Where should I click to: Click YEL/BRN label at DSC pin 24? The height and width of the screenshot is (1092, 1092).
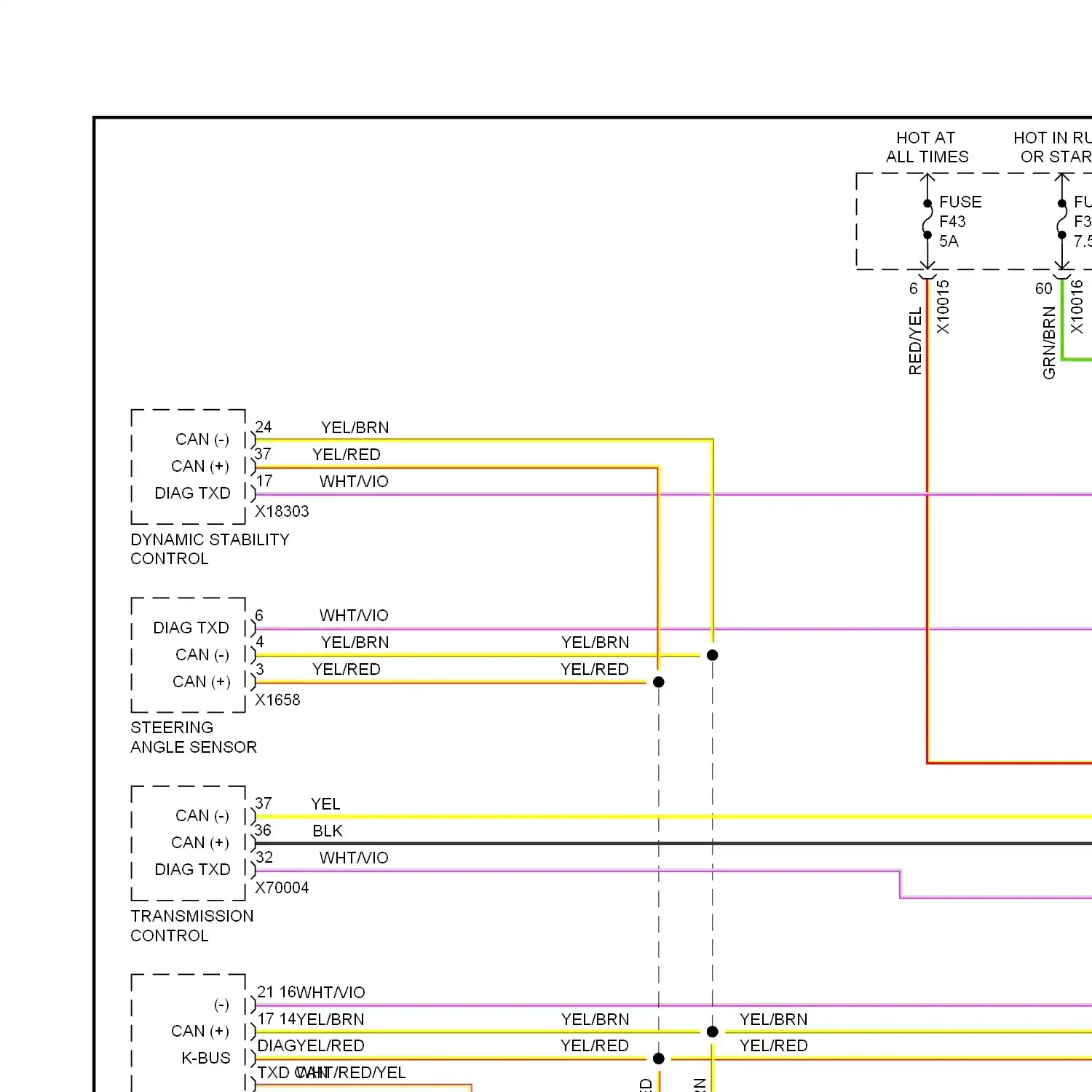pos(355,427)
